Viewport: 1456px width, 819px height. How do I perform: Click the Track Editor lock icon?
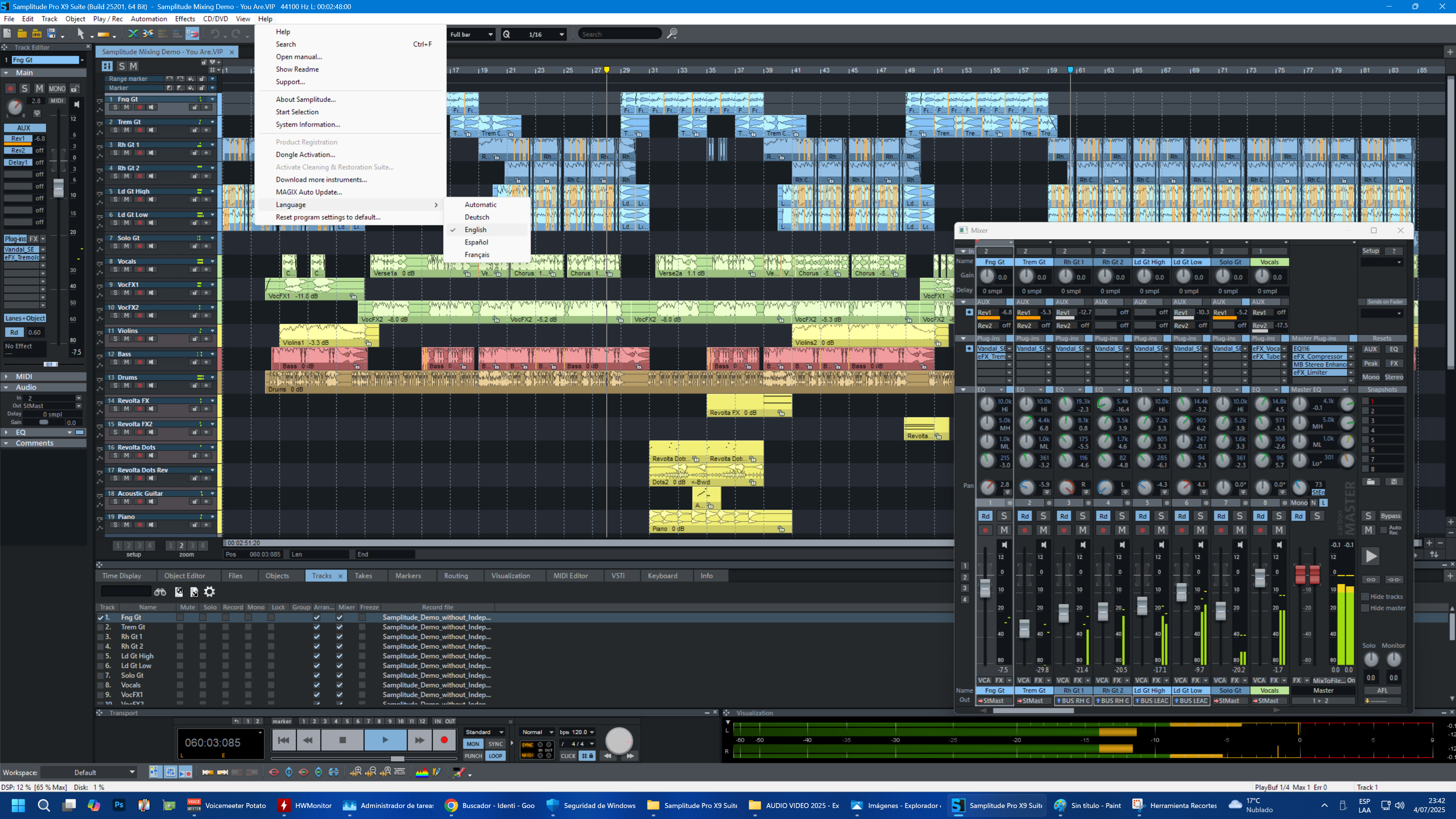(x=75, y=89)
